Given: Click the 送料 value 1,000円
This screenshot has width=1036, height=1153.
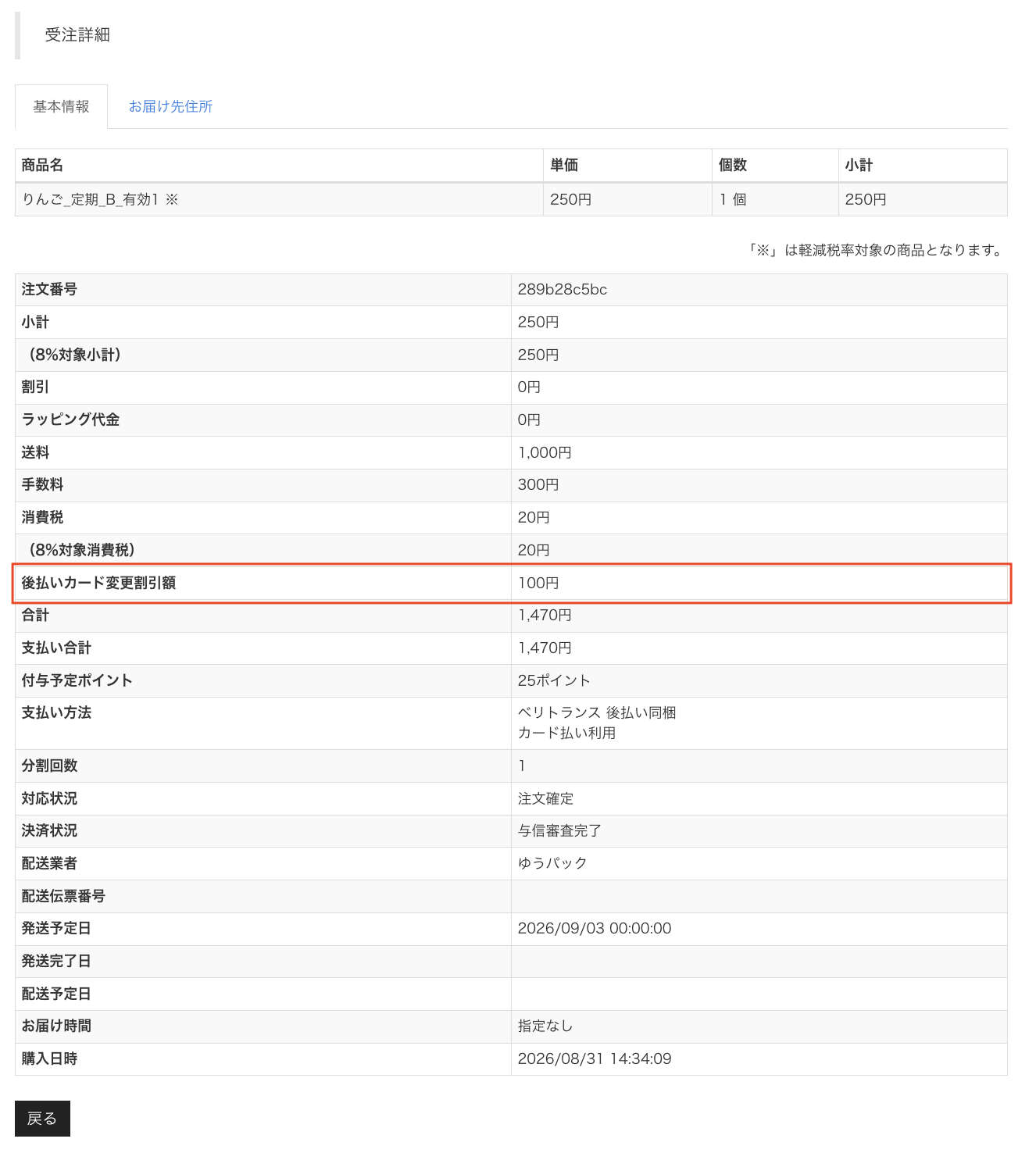Looking at the screenshot, I should click(545, 453).
